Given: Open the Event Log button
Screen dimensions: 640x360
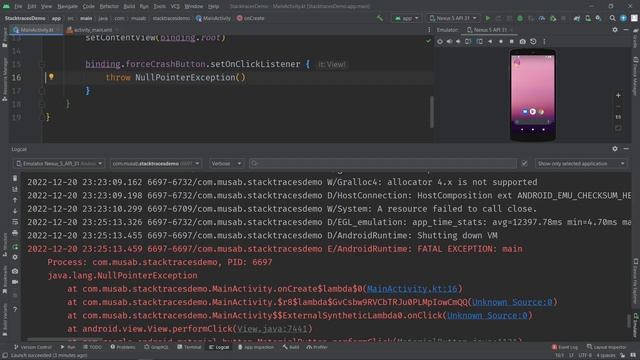Looking at the screenshot, I should point(564,347).
